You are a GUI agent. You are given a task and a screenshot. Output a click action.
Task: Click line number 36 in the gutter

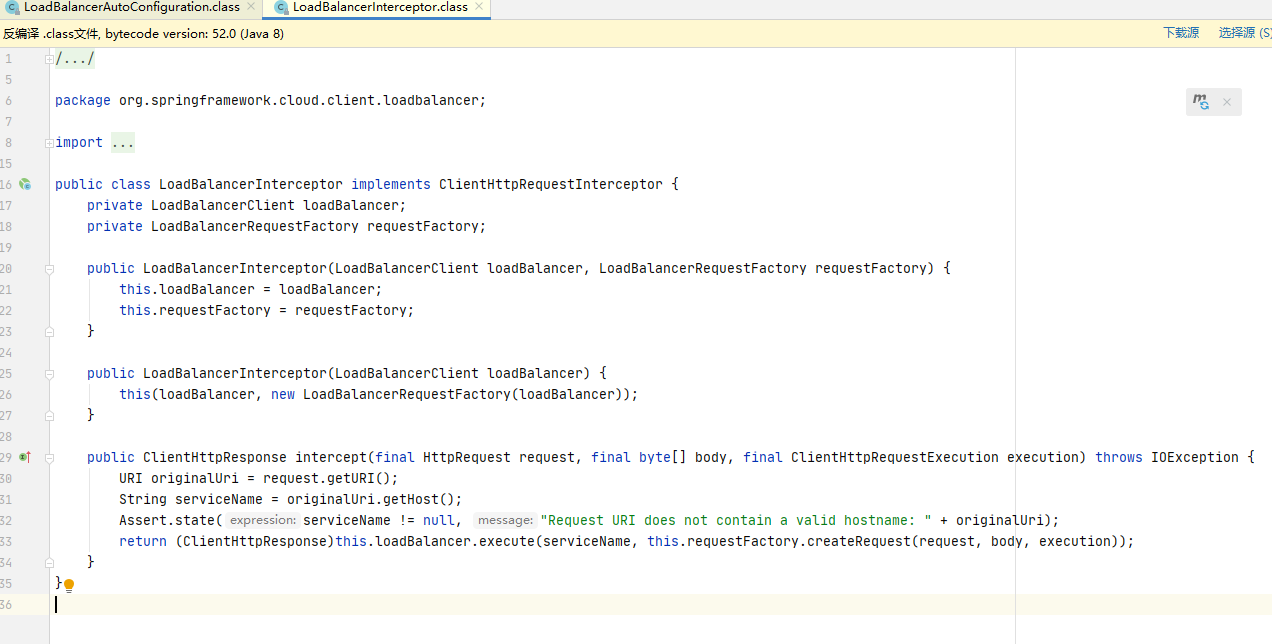pyautogui.click(x=7, y=604)
